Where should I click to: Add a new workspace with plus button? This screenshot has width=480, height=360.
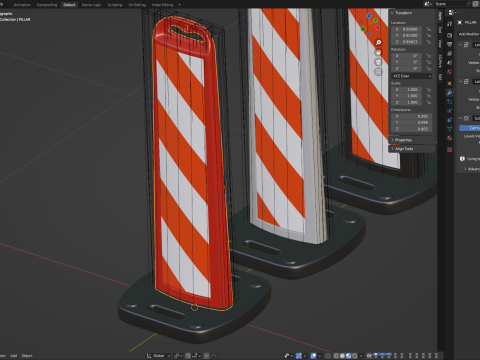point(179,5)
